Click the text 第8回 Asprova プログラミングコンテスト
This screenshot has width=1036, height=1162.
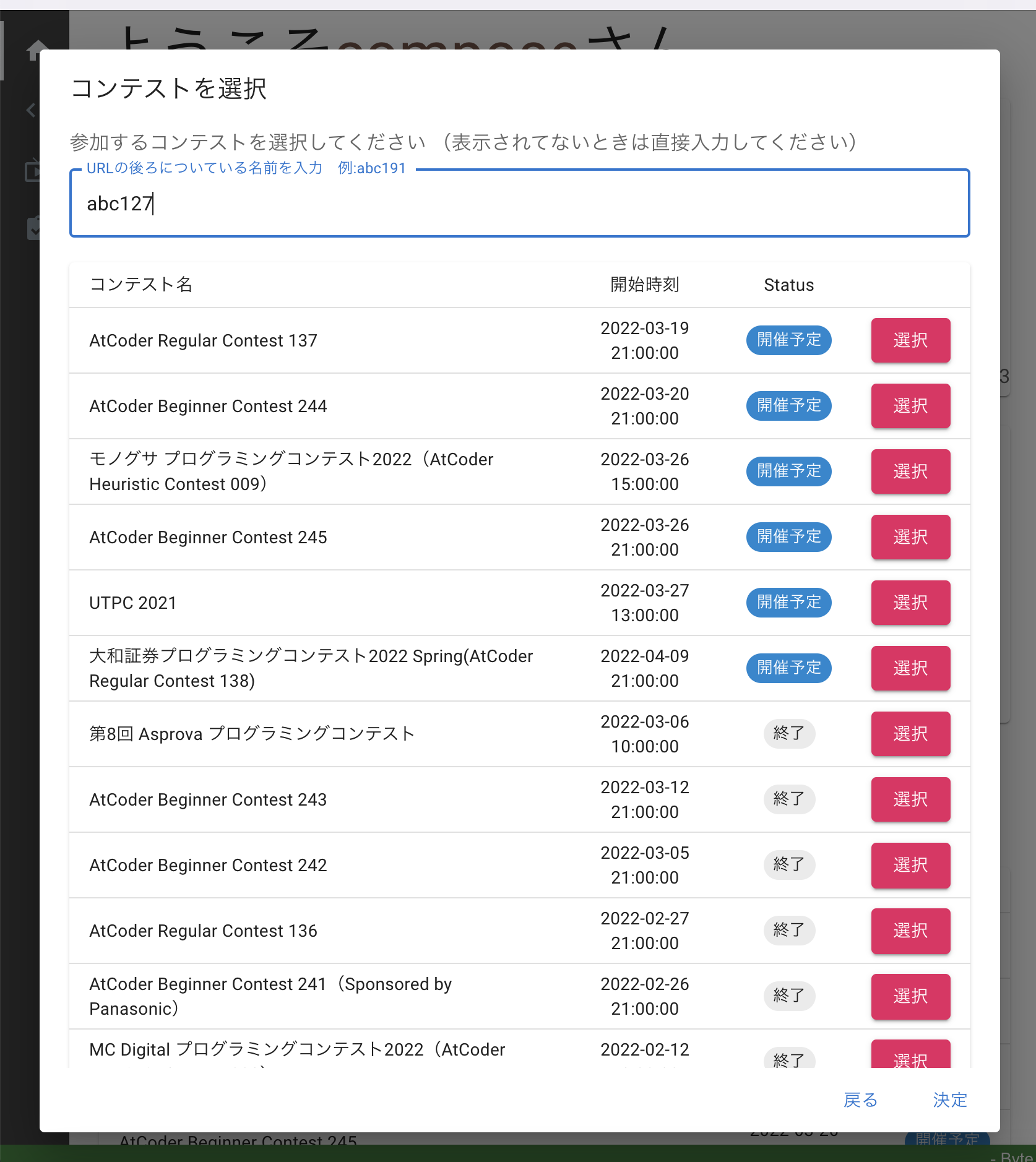(x=252, y=734)
